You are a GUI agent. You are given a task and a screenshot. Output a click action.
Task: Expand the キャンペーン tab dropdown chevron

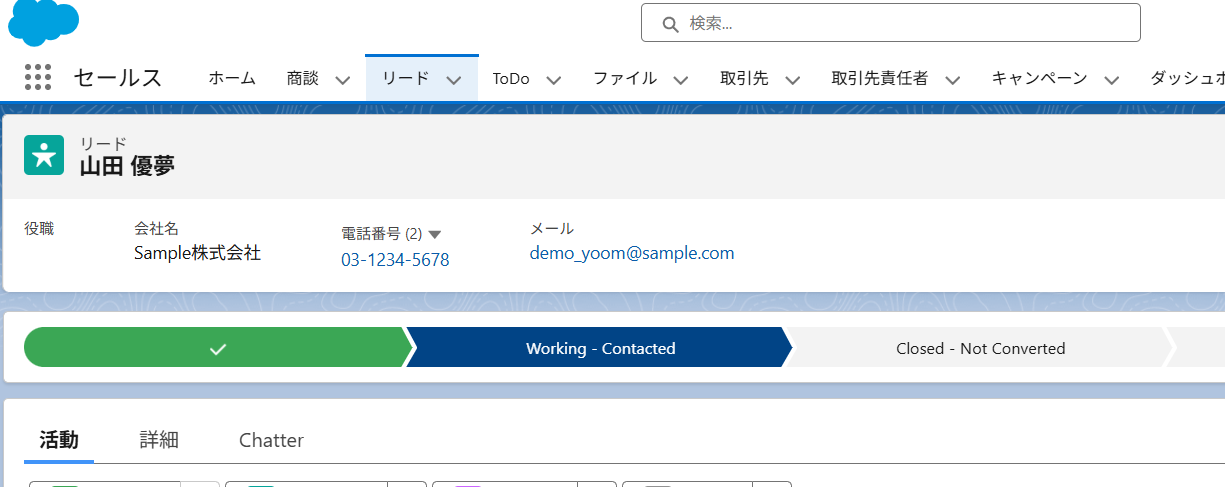1111,79
